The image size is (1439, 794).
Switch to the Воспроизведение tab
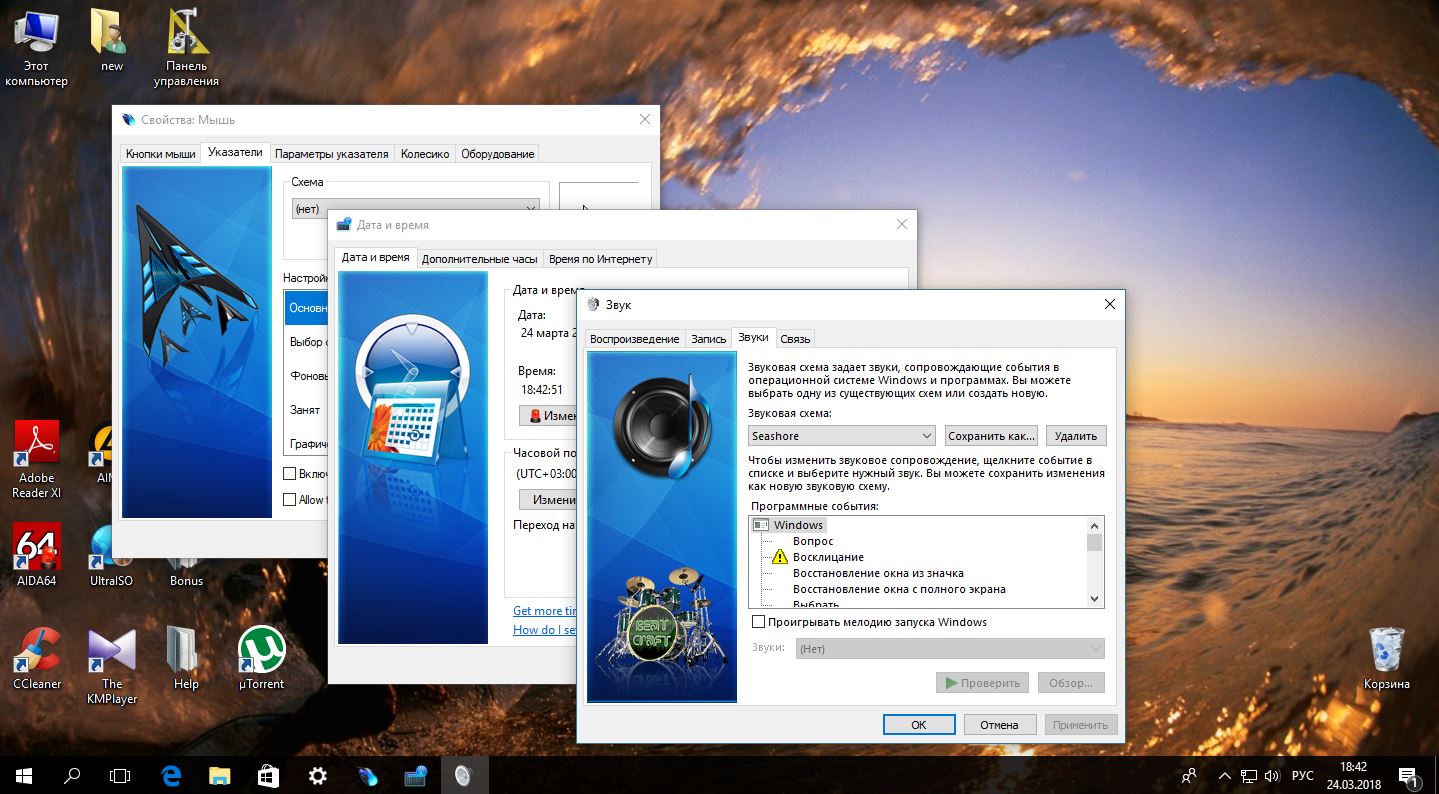pyautogui.click(x=634, y=339)
